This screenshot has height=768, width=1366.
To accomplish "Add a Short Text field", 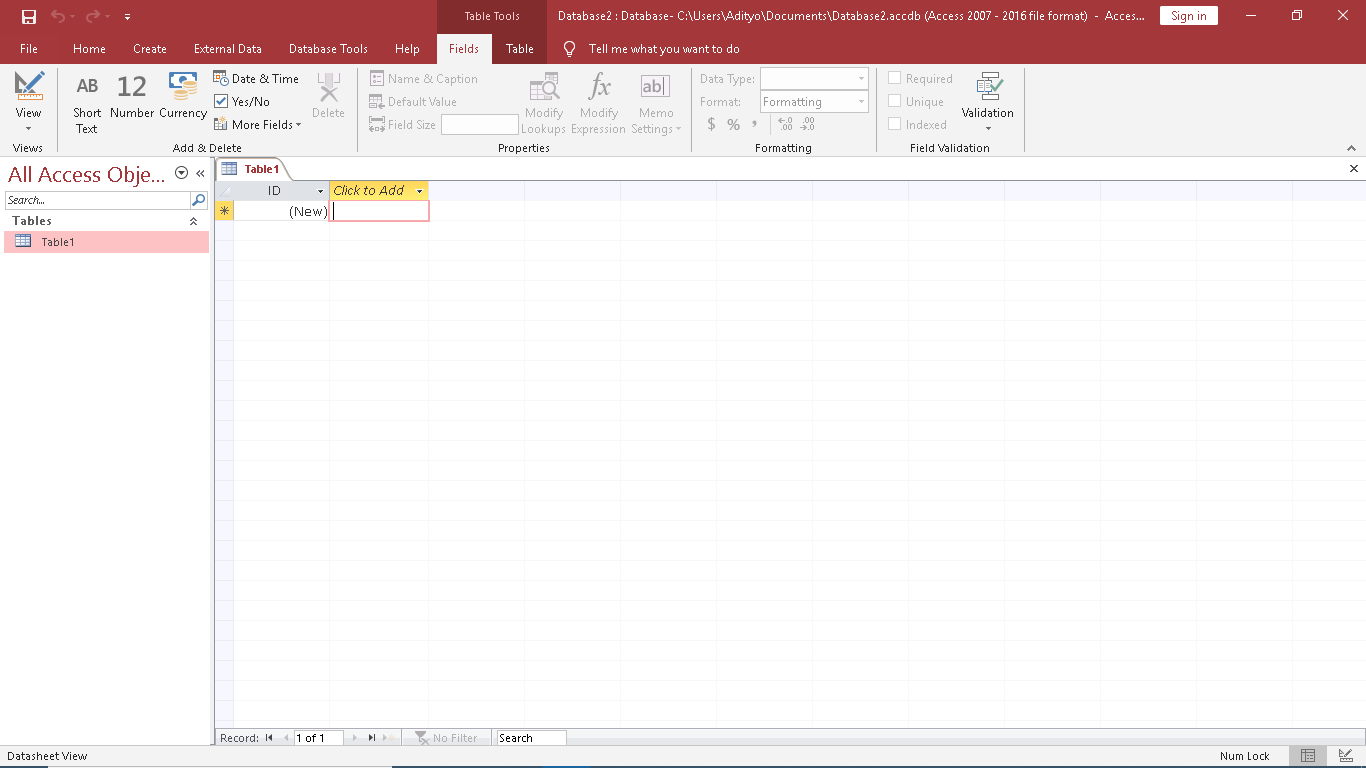I will coord(87,103).
